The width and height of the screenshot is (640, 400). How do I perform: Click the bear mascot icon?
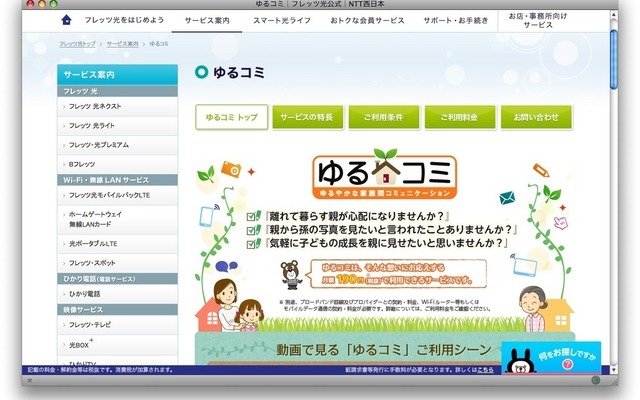click(x=291, y=274)
